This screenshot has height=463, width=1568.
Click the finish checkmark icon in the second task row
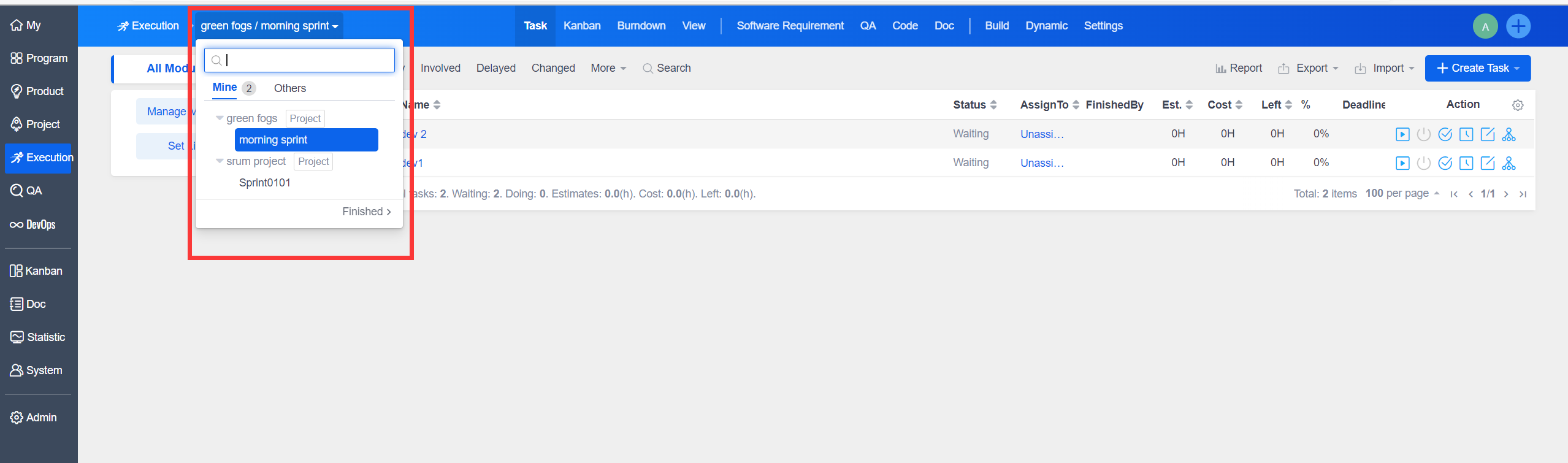coord(1445,163)
